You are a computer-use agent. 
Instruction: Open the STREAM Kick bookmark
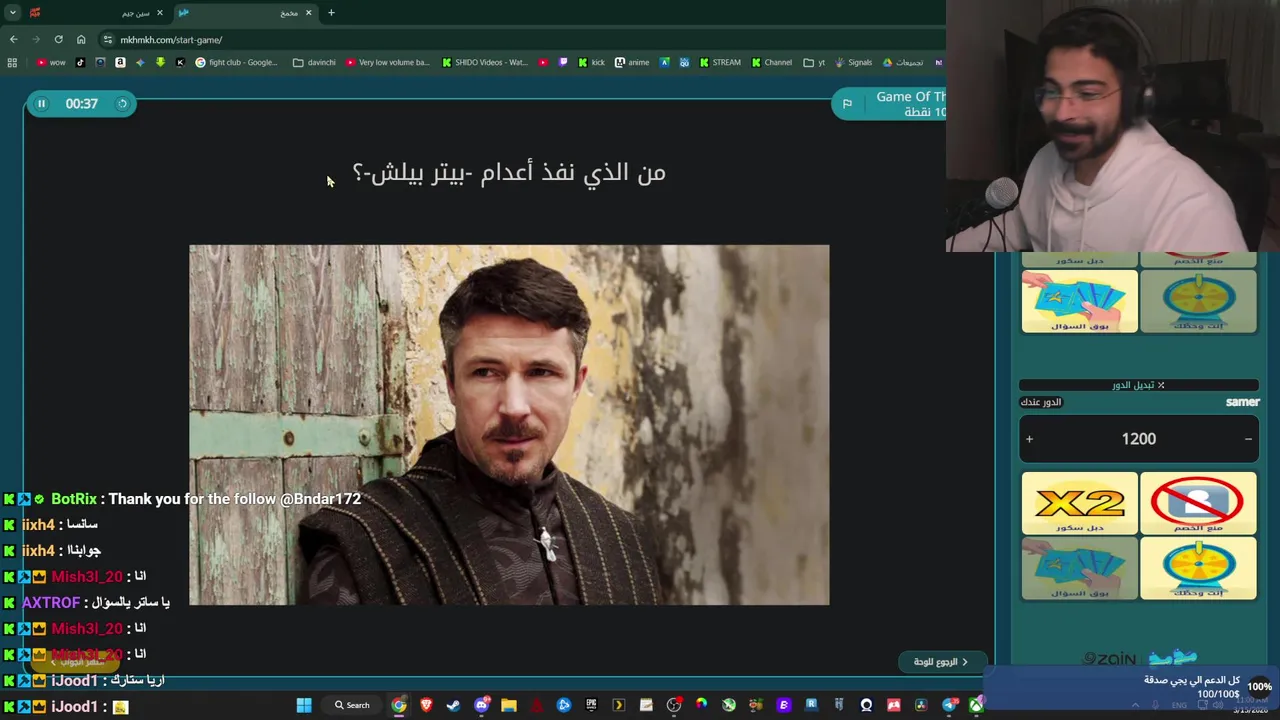pos(720,63)
